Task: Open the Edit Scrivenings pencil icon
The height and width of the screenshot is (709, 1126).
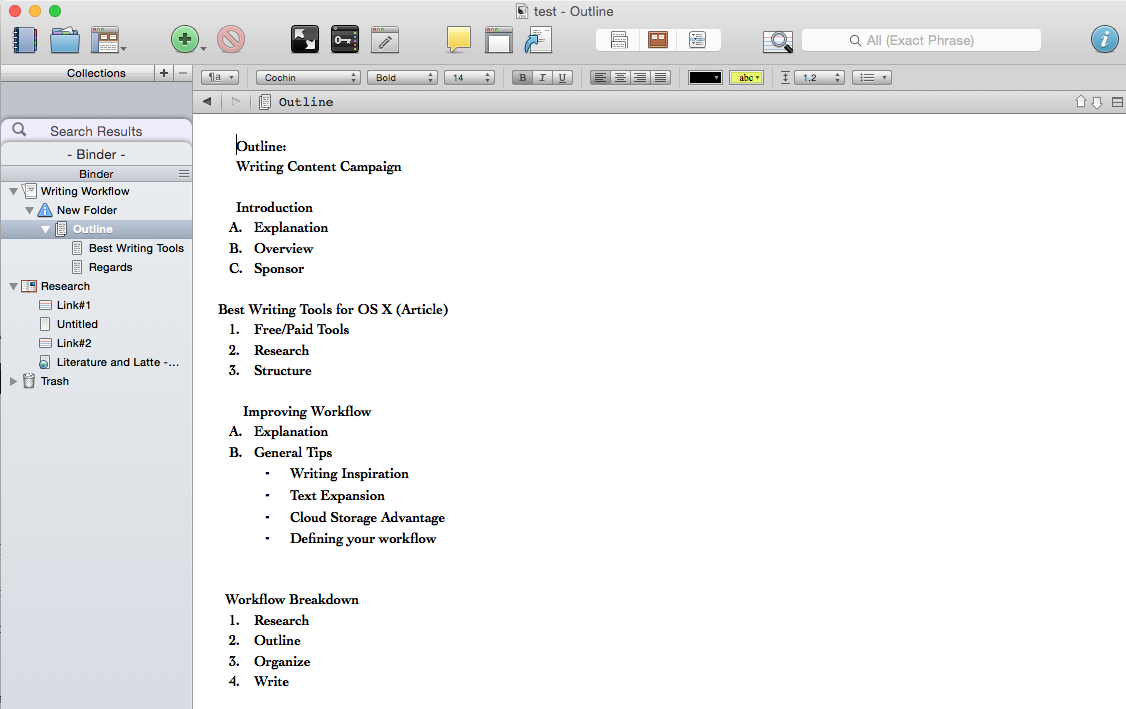Action: coord(385,40)
